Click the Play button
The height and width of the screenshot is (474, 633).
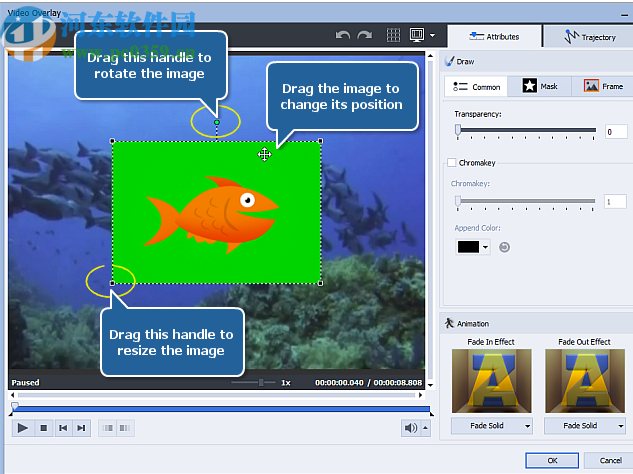click(23, 428)
